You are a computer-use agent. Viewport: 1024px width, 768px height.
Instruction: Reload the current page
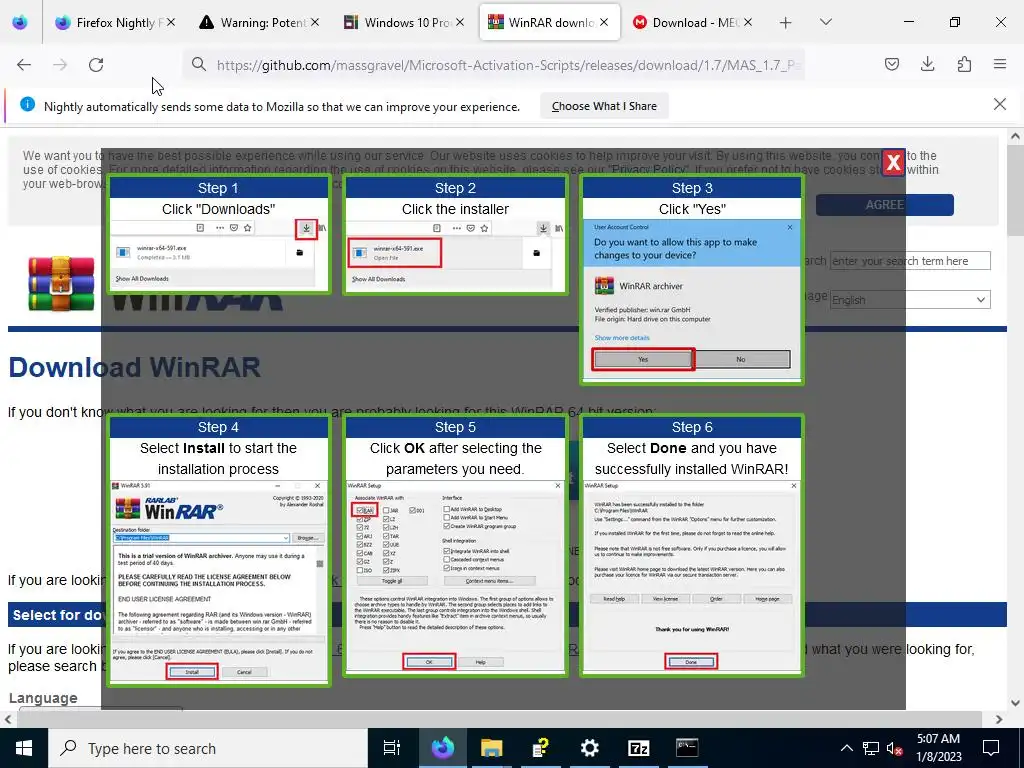[96, 65]
